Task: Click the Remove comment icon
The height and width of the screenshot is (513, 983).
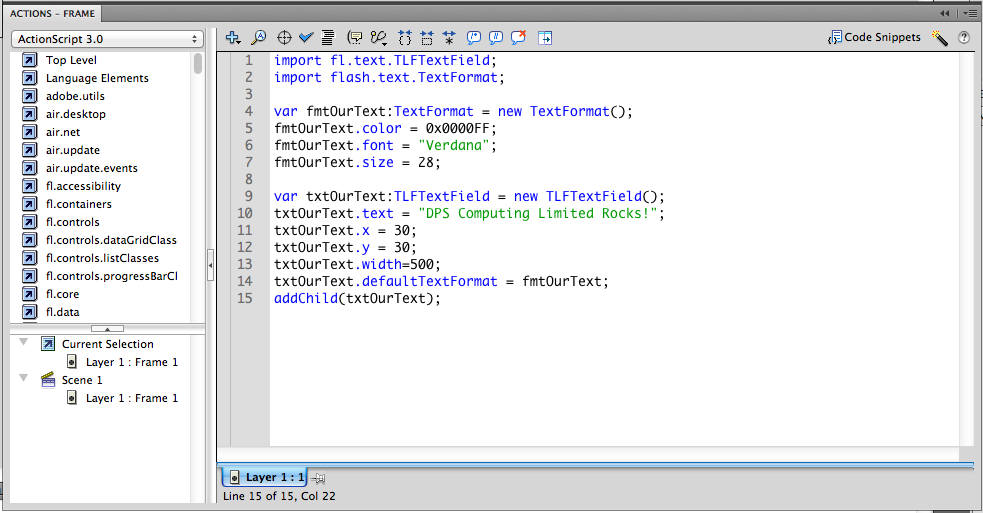Action: pyautogui.click(x=519, y=38)
